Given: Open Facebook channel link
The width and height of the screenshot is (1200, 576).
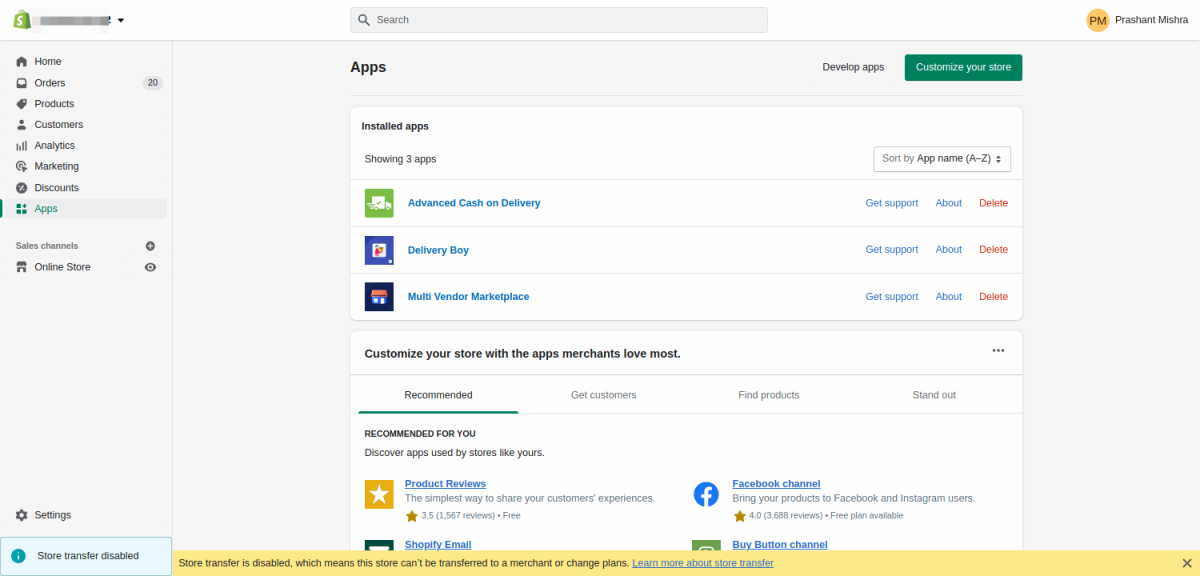Looking at the screenshot, I should 776,484.
